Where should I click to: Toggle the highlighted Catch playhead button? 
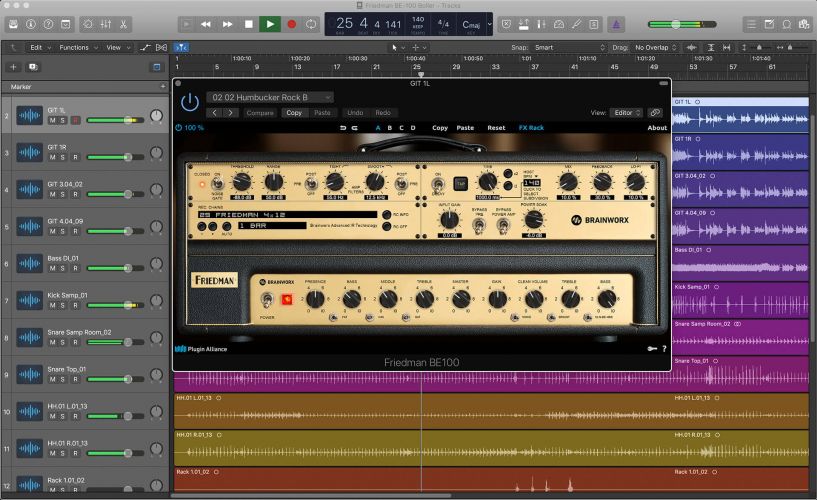click(x=181, y=47)
